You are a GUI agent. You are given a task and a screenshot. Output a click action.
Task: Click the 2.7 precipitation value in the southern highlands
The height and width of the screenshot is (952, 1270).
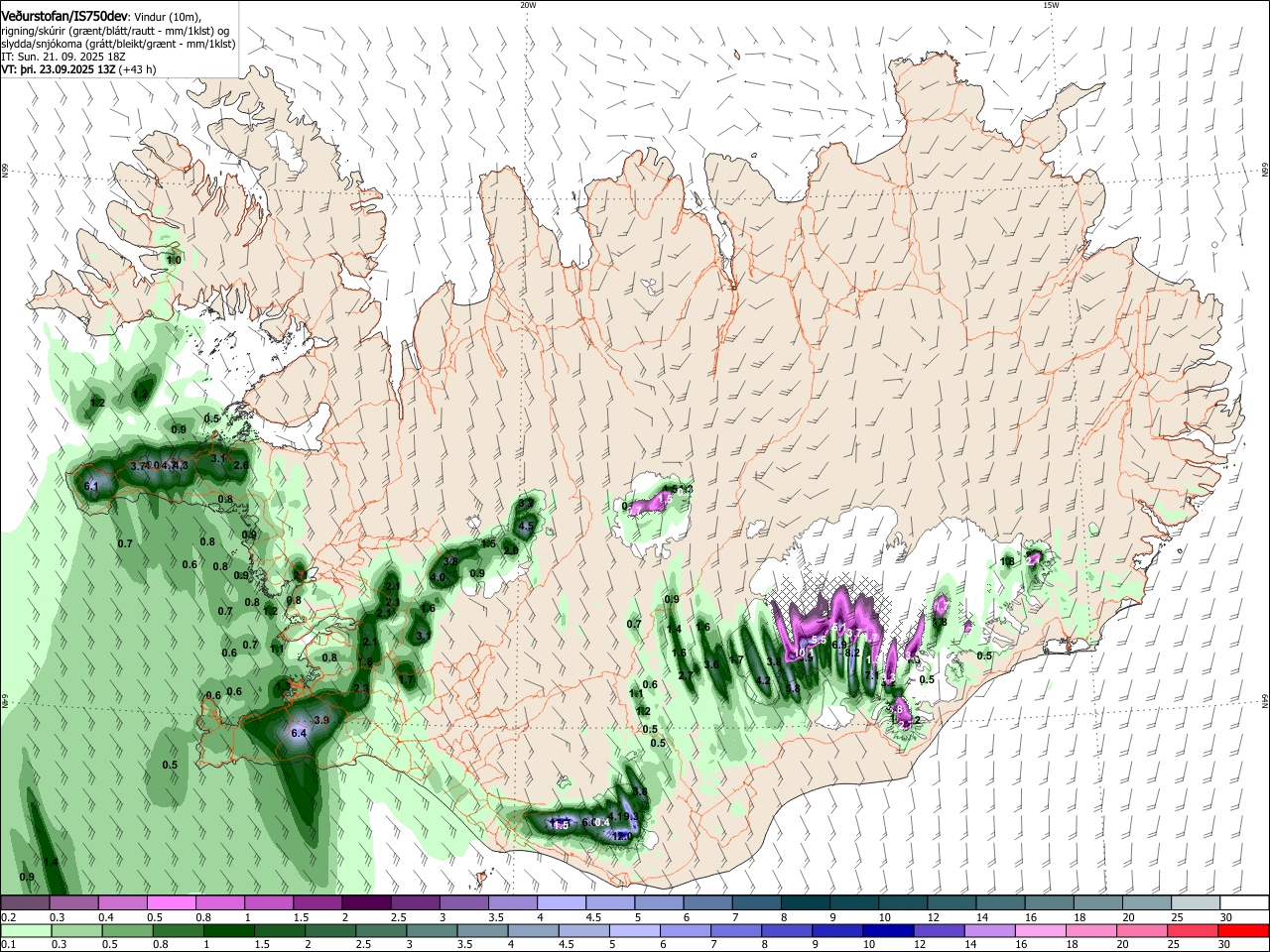(x=686, y=675)
